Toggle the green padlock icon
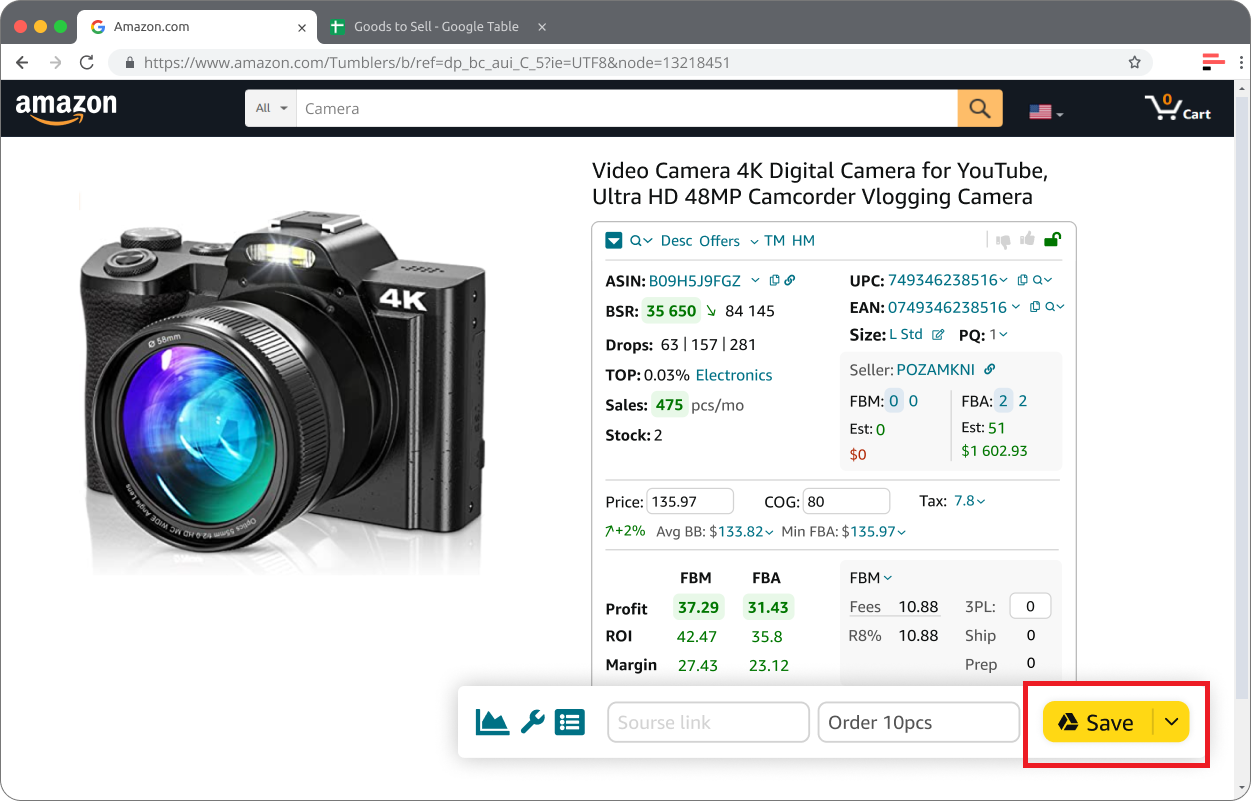The image size is (1251, 801). click(1052, 240)
